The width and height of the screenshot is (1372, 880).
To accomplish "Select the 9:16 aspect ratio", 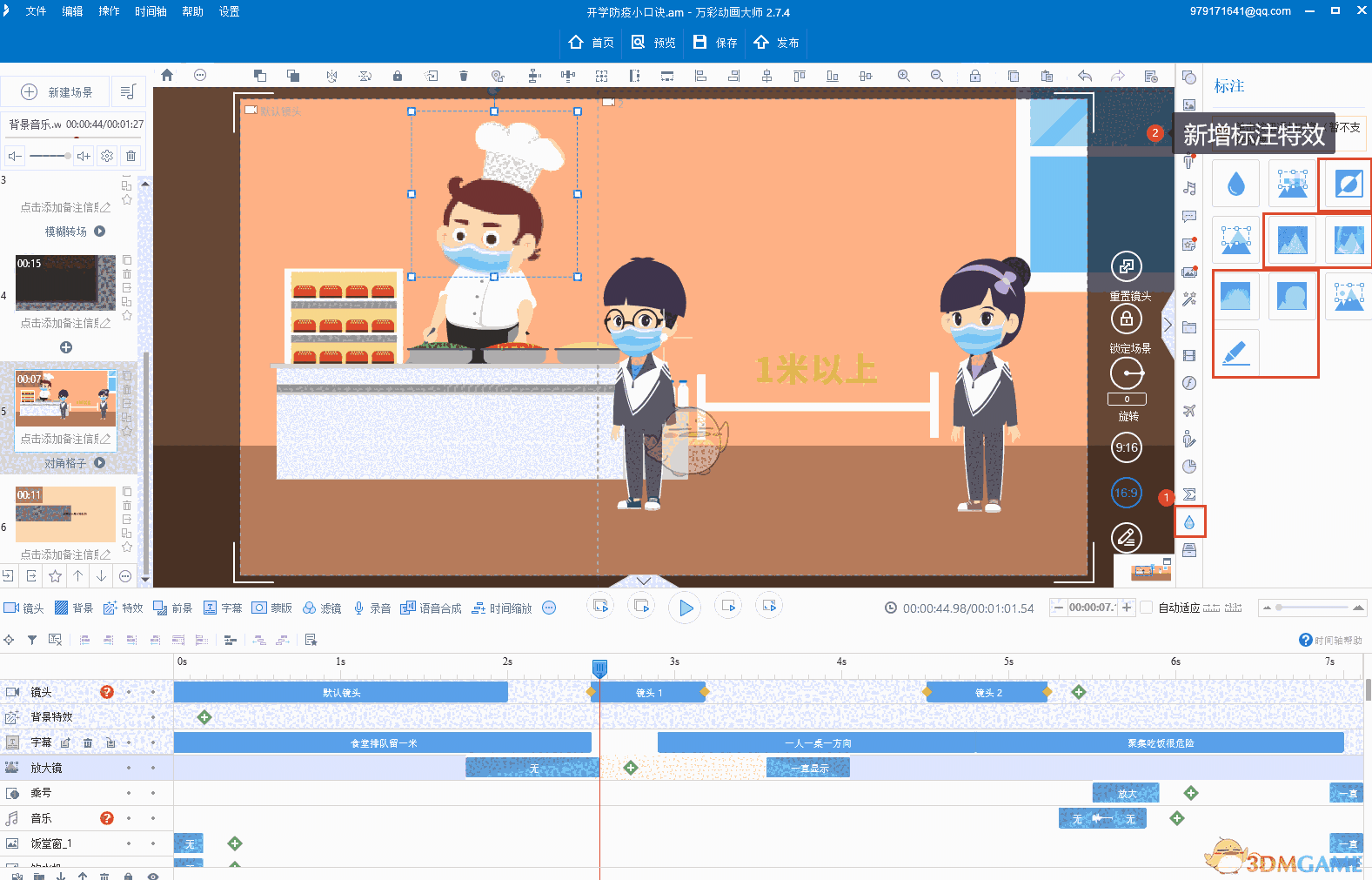I will 1127,448.
